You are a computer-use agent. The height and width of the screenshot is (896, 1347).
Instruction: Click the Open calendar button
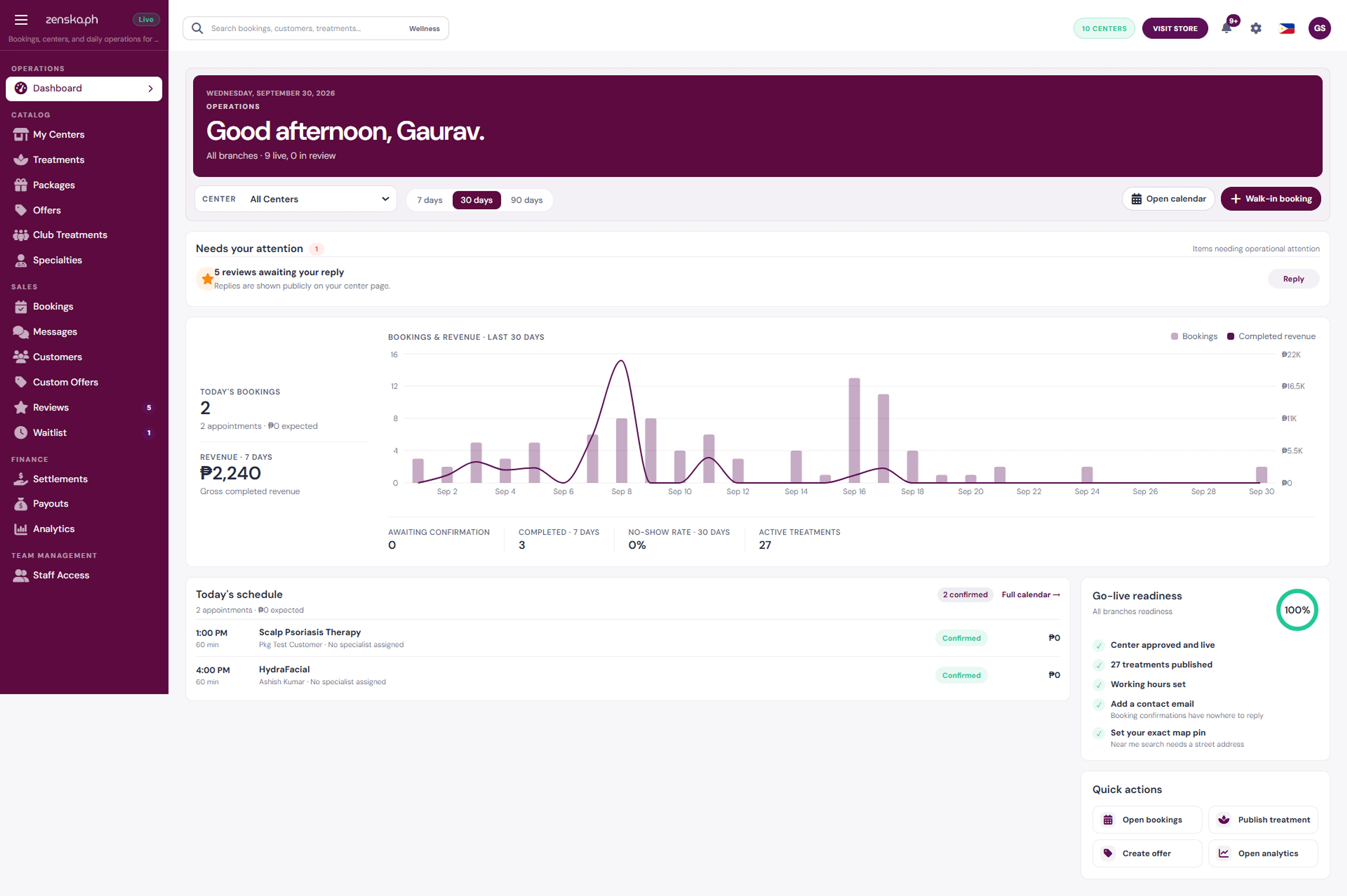coord(1168,199)
